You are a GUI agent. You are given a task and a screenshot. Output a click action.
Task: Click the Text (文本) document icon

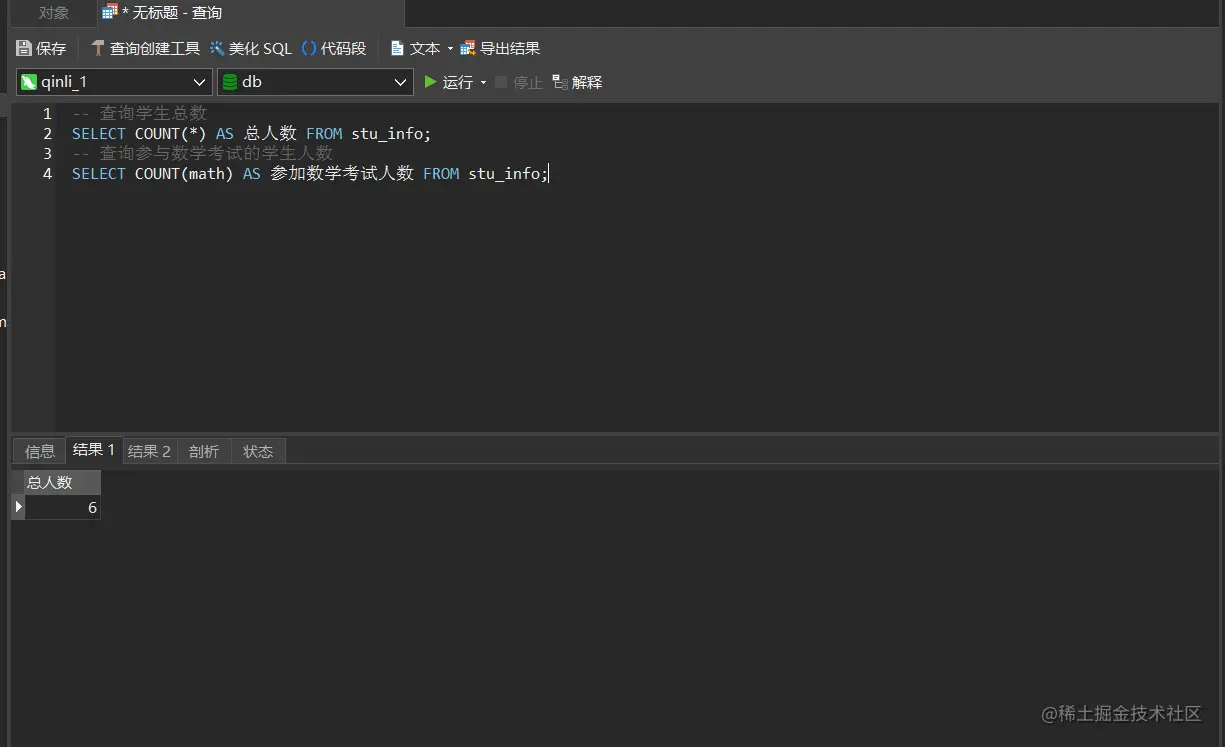coord(397,48)
